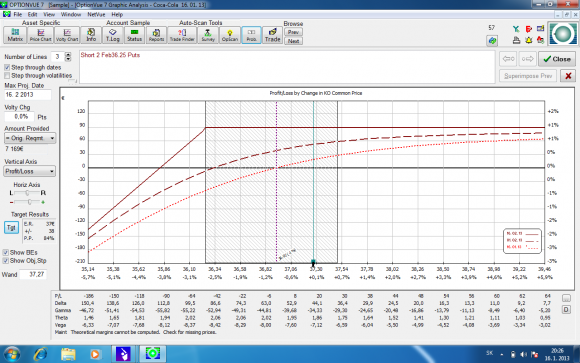Open the Price Chart tool
580x363 pixels.
click(40, 35)
